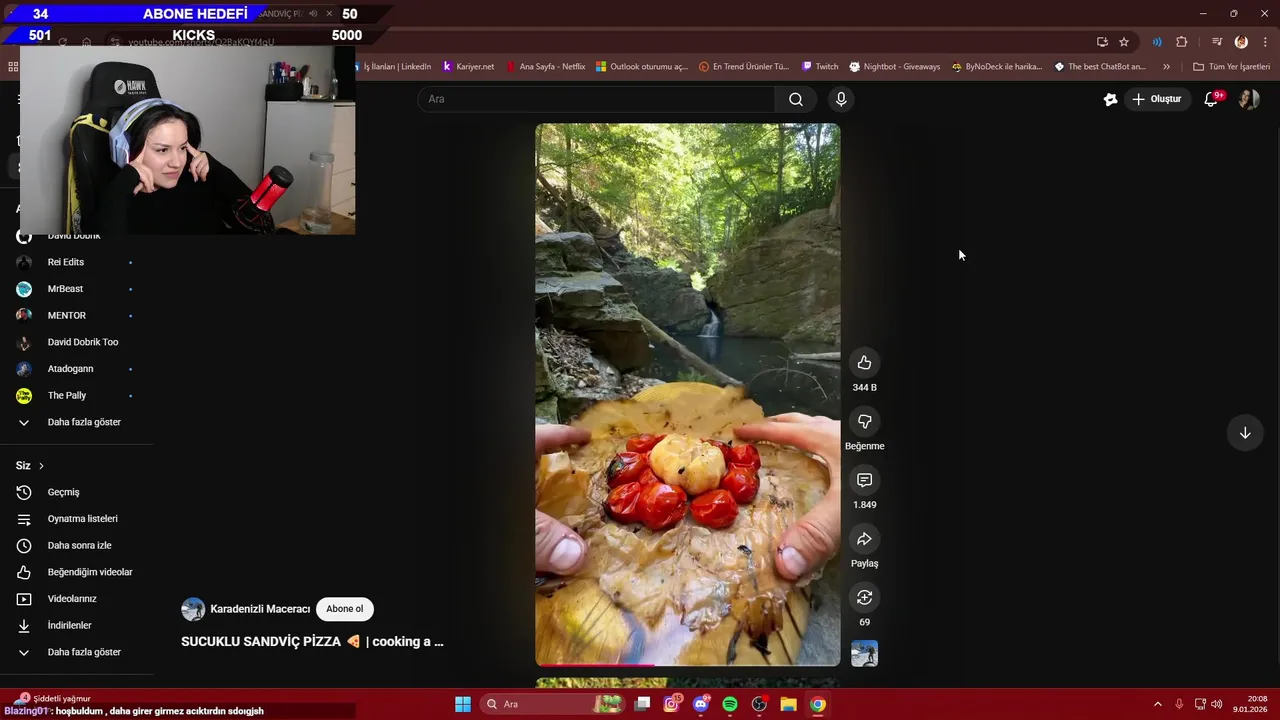Open Chrome profile avatar

pyautogui.click(x=1241, y=42)
